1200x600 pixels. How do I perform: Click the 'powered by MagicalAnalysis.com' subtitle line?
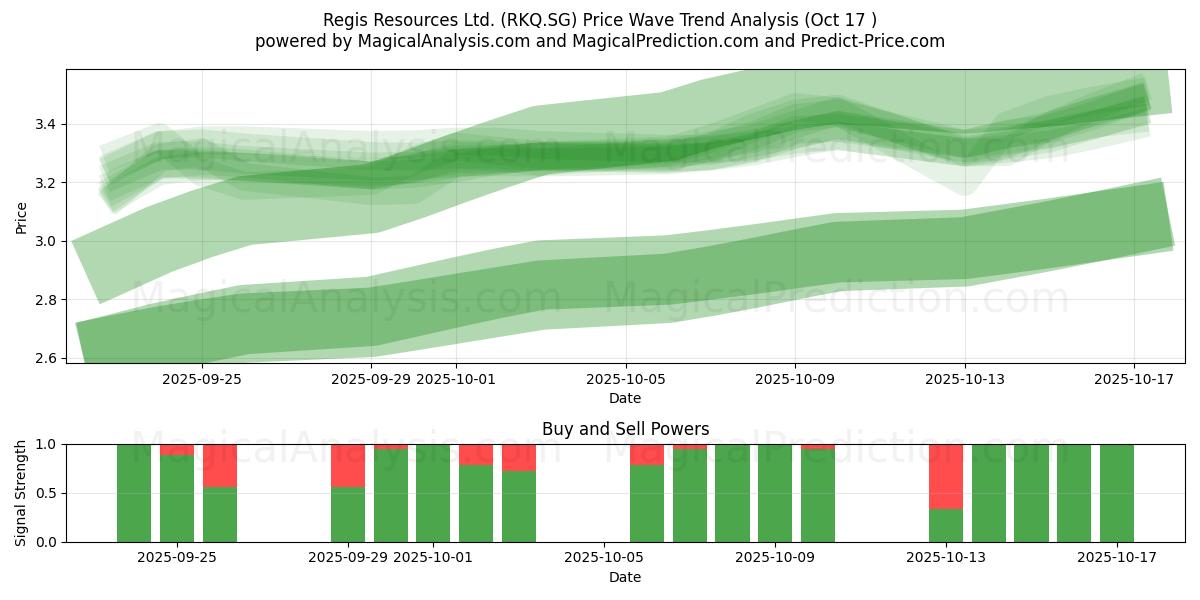point(599,41)
